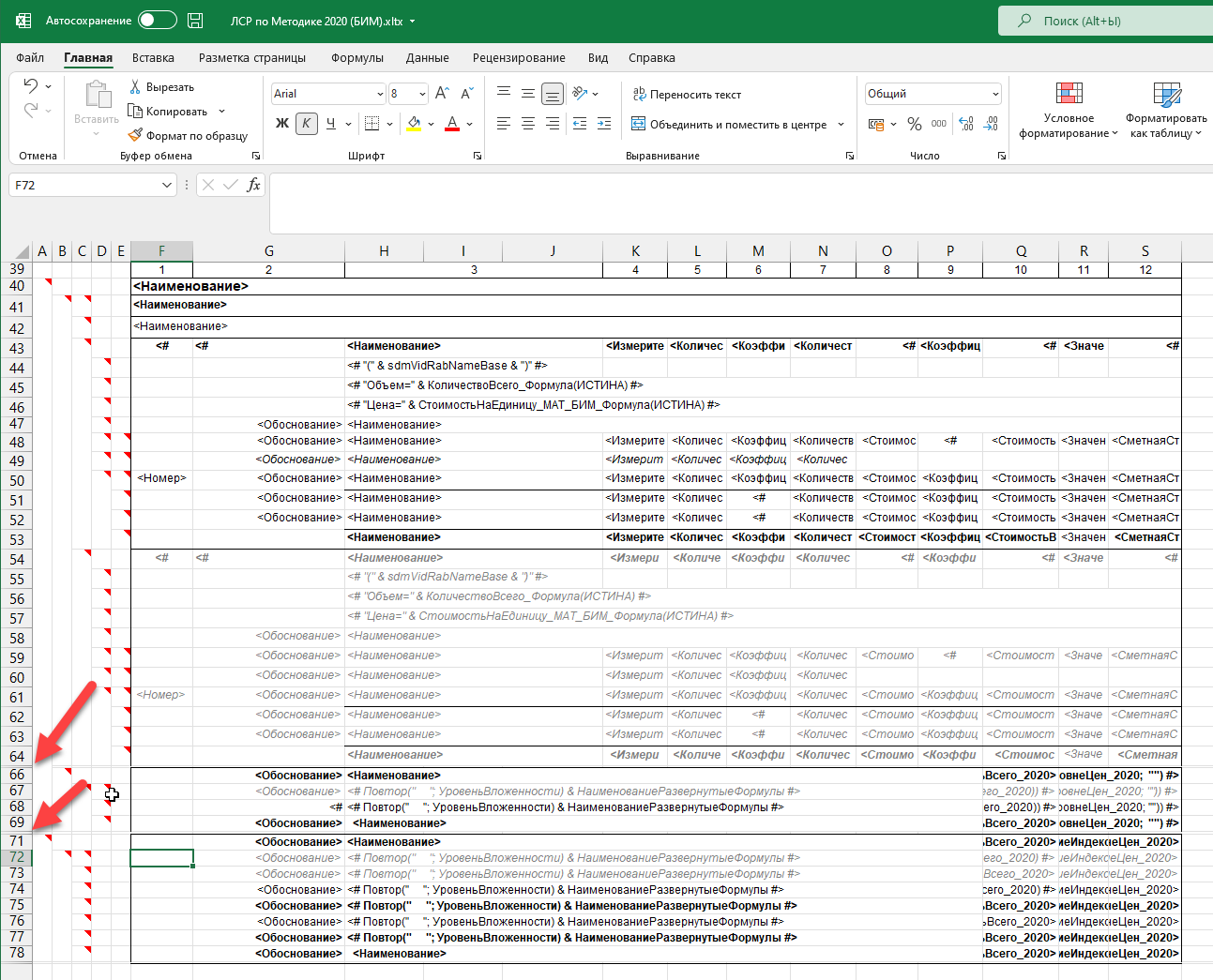Click the Format Painter brush icon
This screenshot has height=980, width=1213.
(135, 135)
